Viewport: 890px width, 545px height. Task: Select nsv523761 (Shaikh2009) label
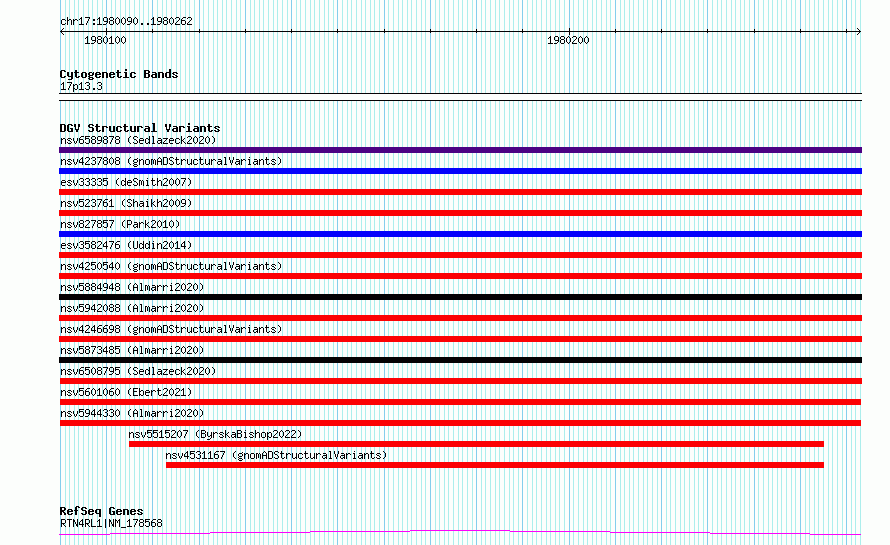[126, 203]
